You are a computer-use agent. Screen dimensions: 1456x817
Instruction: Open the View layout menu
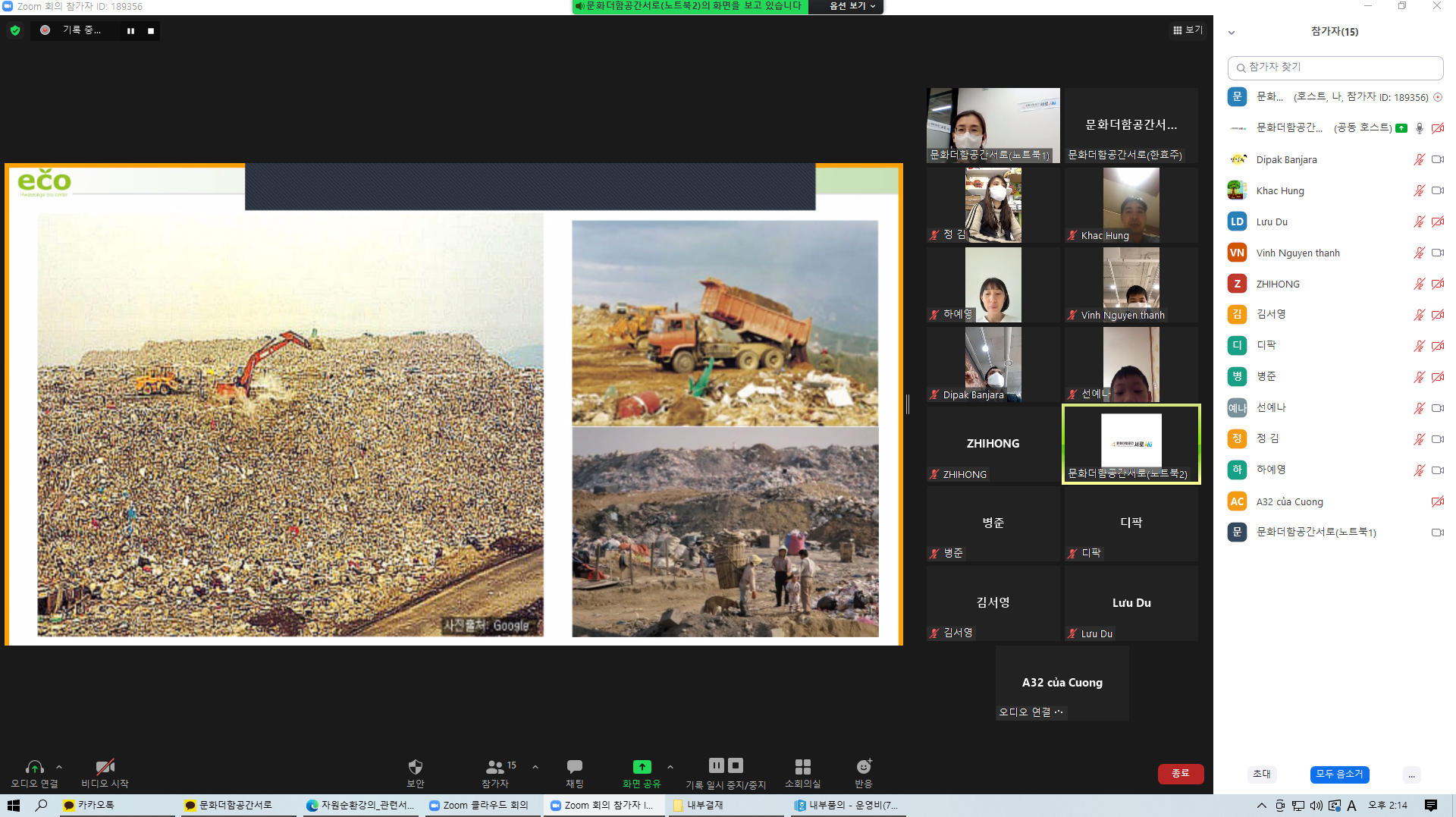1188,30
